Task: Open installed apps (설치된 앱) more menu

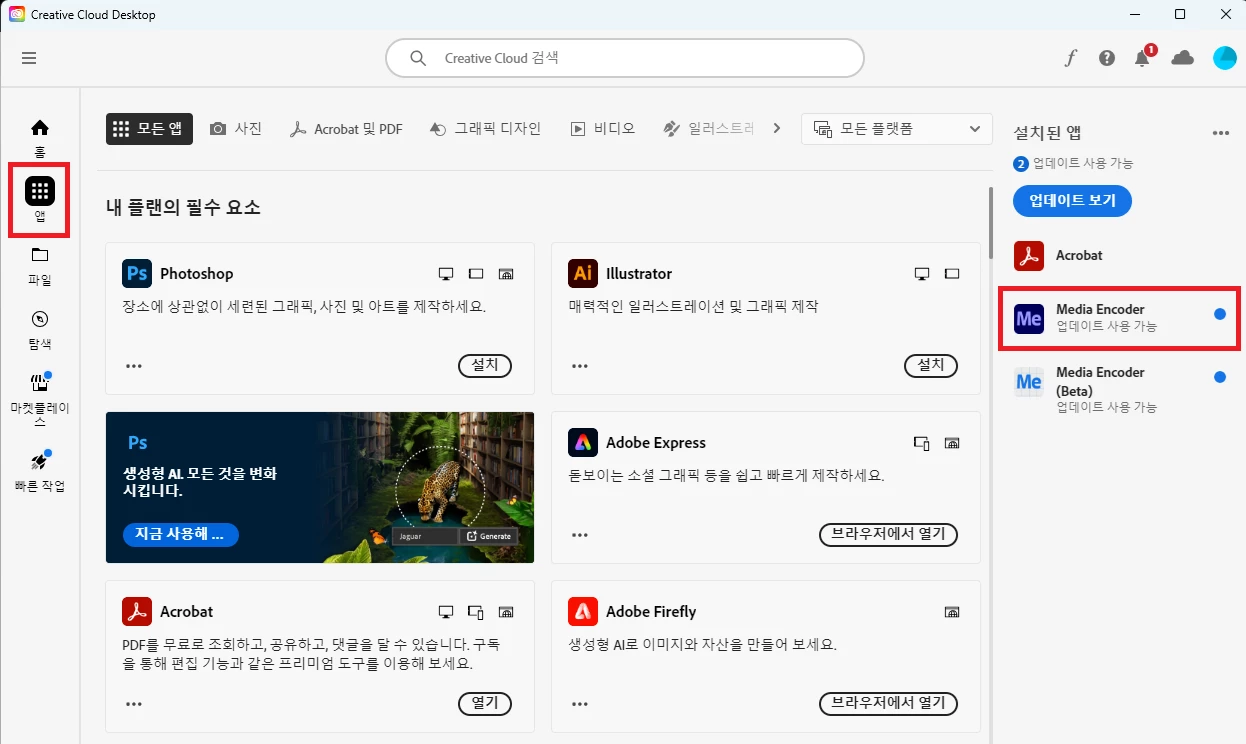Action: 1220,133
